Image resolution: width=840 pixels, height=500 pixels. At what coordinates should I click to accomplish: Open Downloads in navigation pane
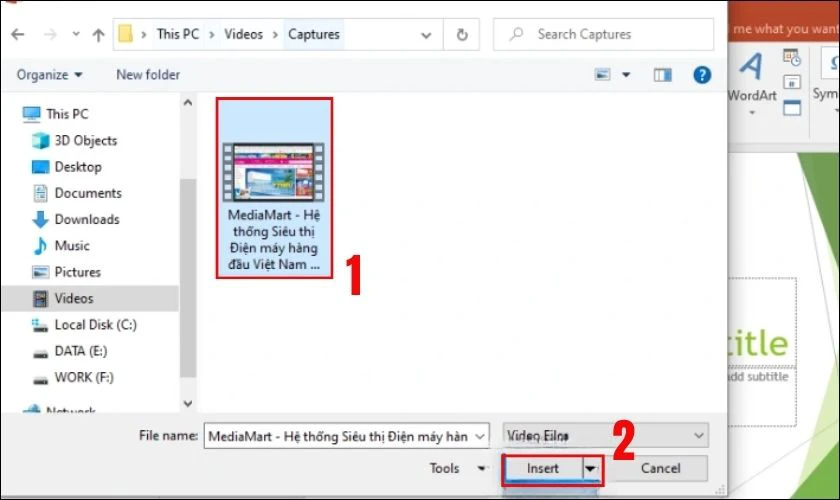coord(76,219)
